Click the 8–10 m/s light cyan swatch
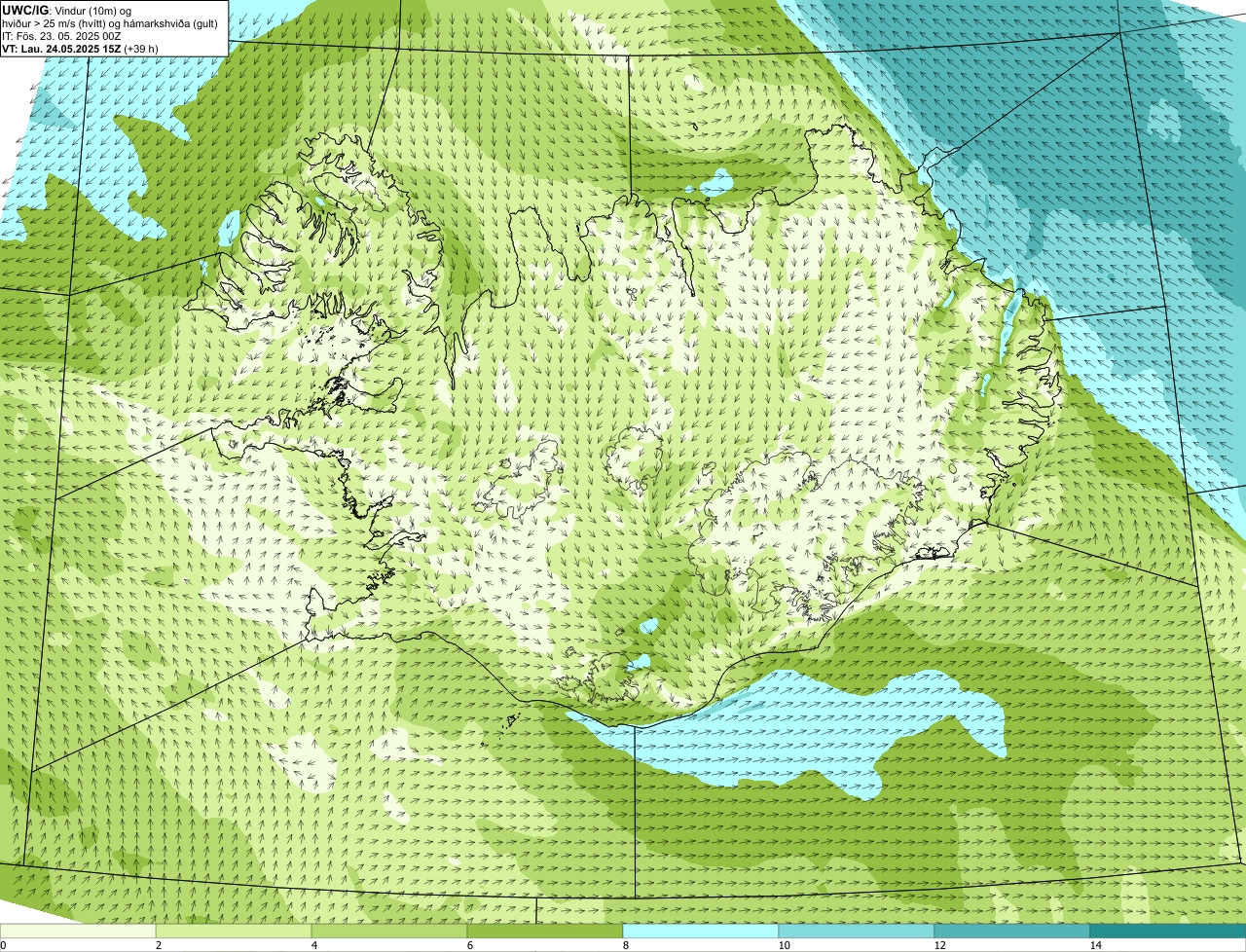The height and width of the screenshot is (952, 1246). (701, 932)
